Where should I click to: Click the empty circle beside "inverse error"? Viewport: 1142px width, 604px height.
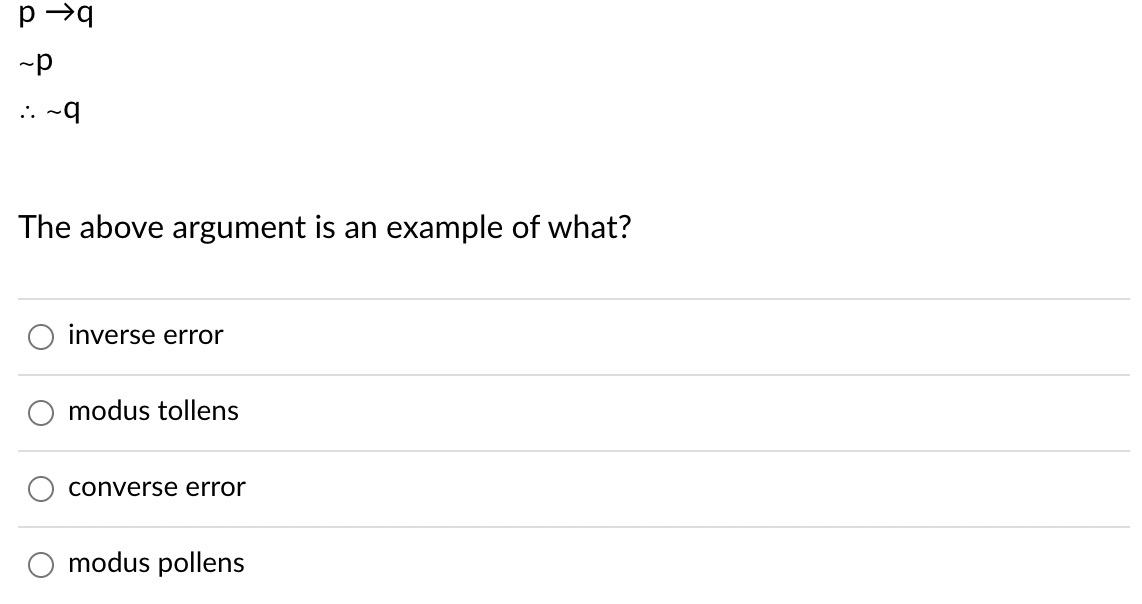[40, 337]
